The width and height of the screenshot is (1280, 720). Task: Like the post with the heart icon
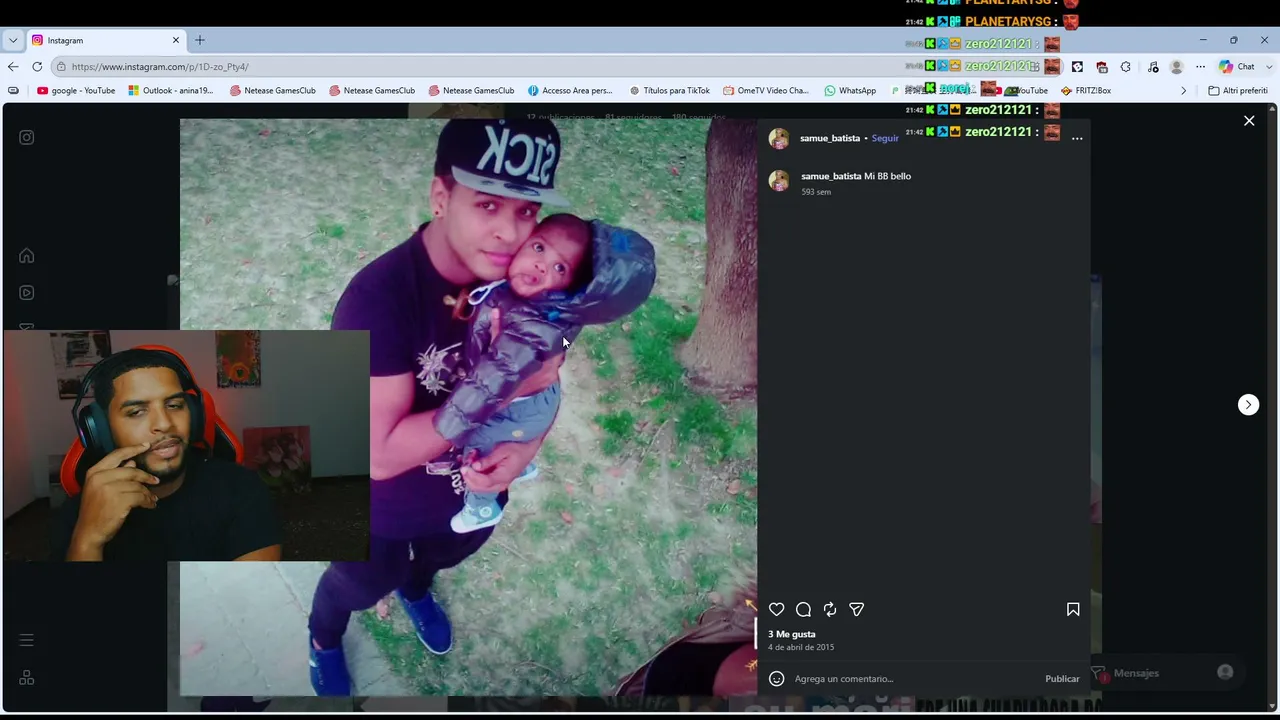click(x=776, y=609)
